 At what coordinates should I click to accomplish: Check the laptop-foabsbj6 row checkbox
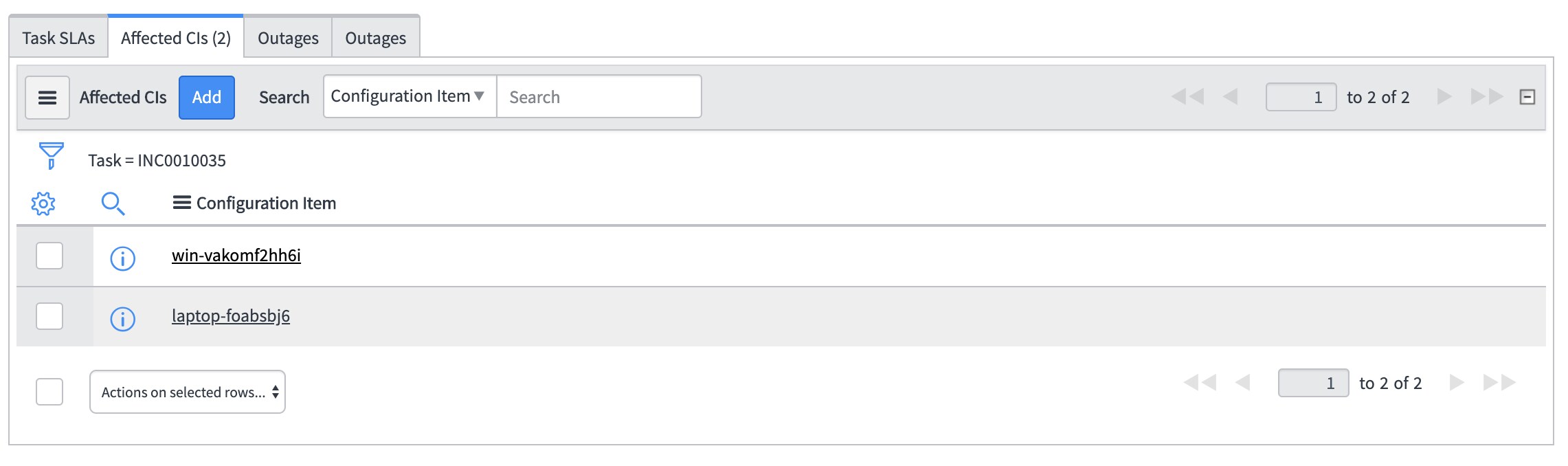(49, 316)
